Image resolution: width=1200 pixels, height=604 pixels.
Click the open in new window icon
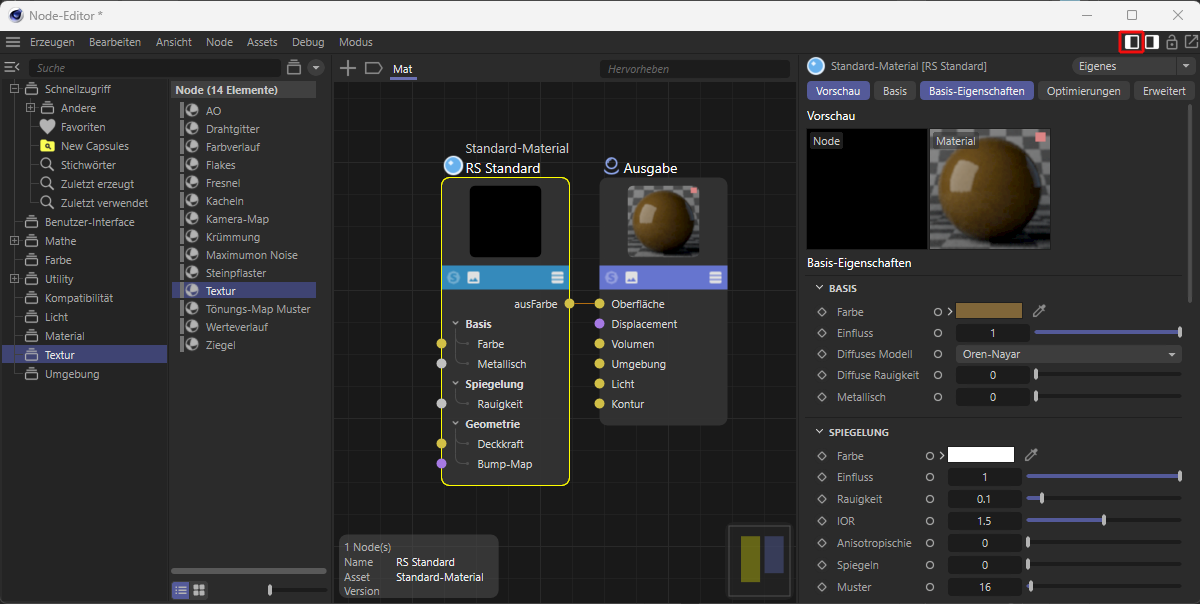[x=1191, y=42]
